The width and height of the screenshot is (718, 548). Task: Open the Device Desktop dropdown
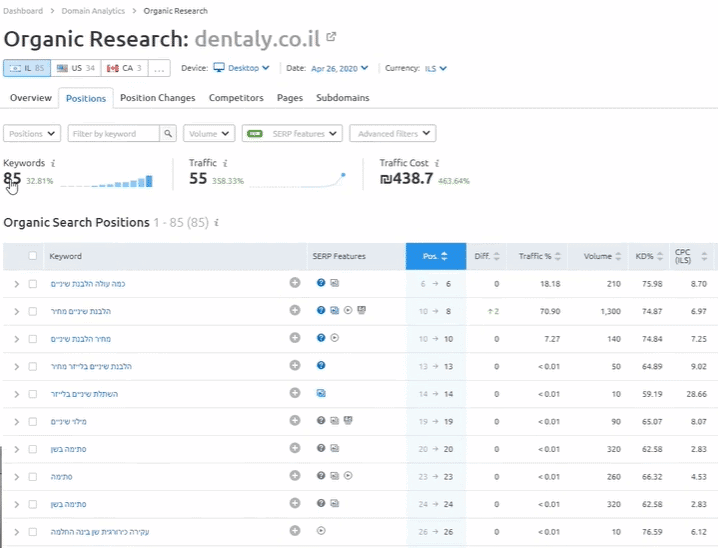[x=242, y=68]
